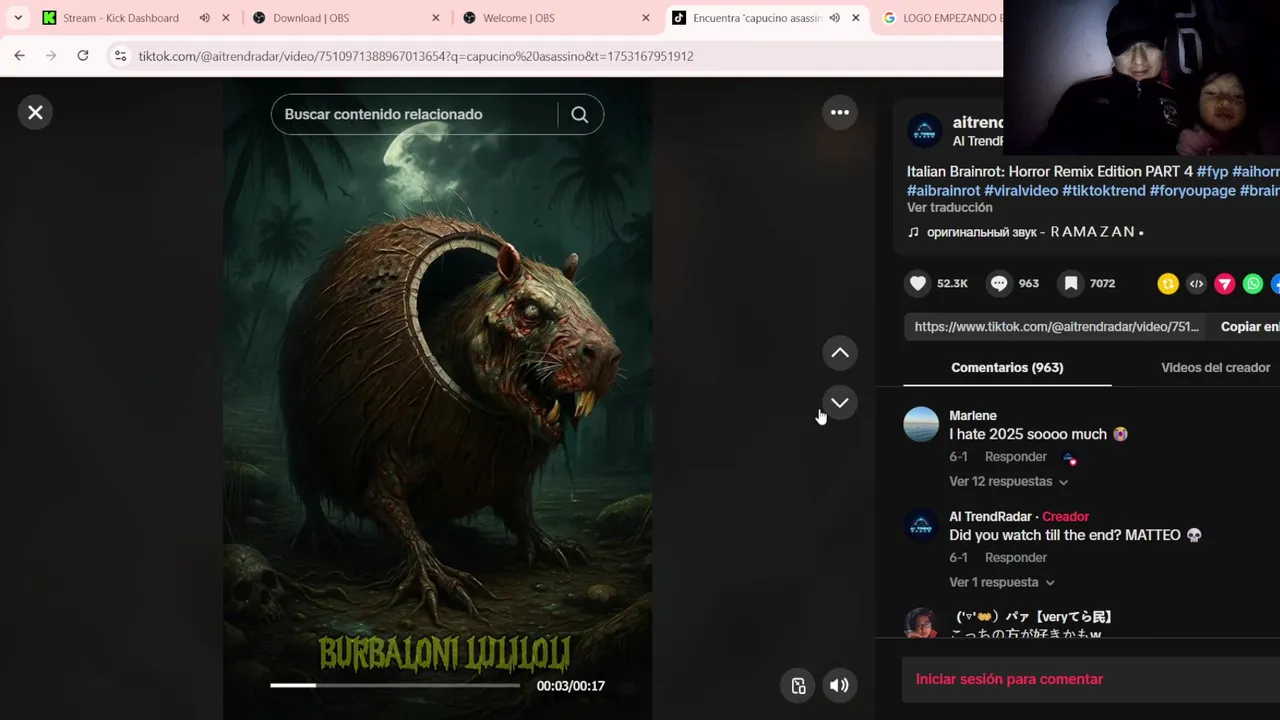This screenshot has width=1280, height=720.
Task: Open the tab search dropdown arrow
Action: coord(18,18)
